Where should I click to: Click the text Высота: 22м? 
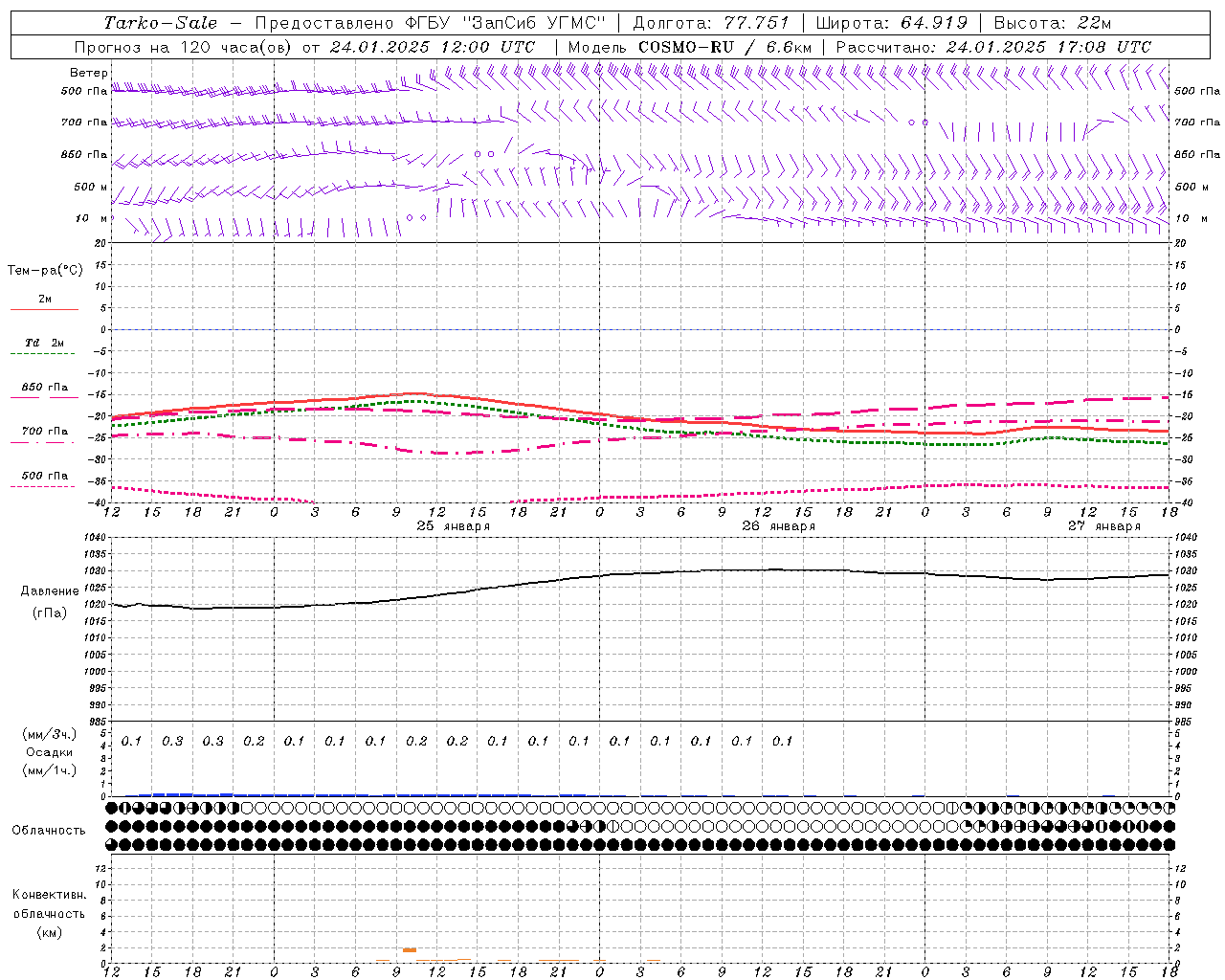pyautogui.click(x=1053, y=23)
